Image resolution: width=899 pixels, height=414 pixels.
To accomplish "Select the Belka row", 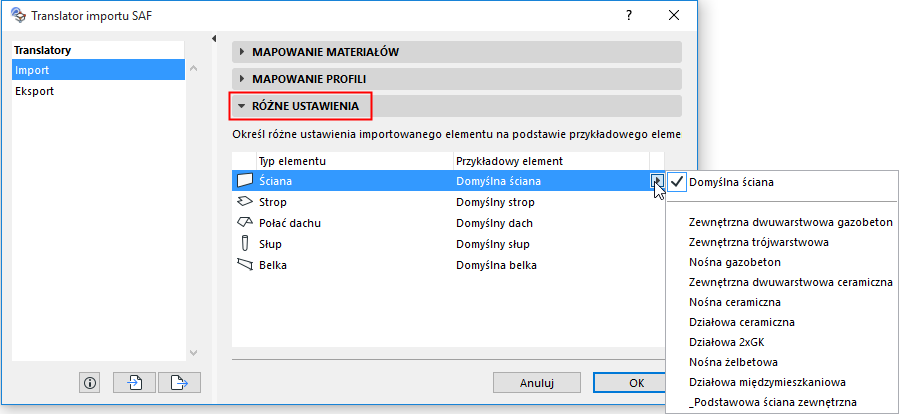I will coord(448,265).
